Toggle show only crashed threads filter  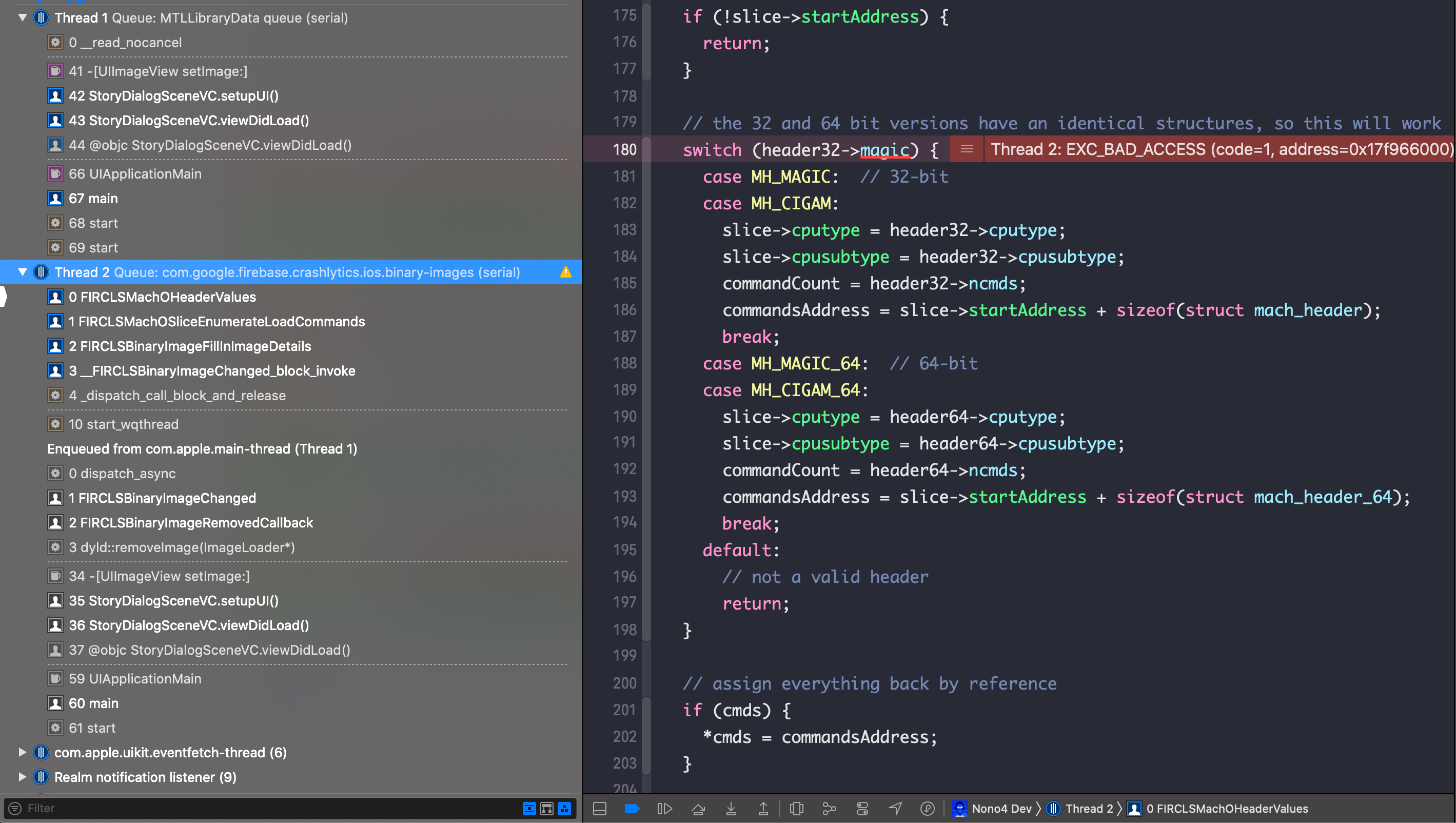pos(529,809)
